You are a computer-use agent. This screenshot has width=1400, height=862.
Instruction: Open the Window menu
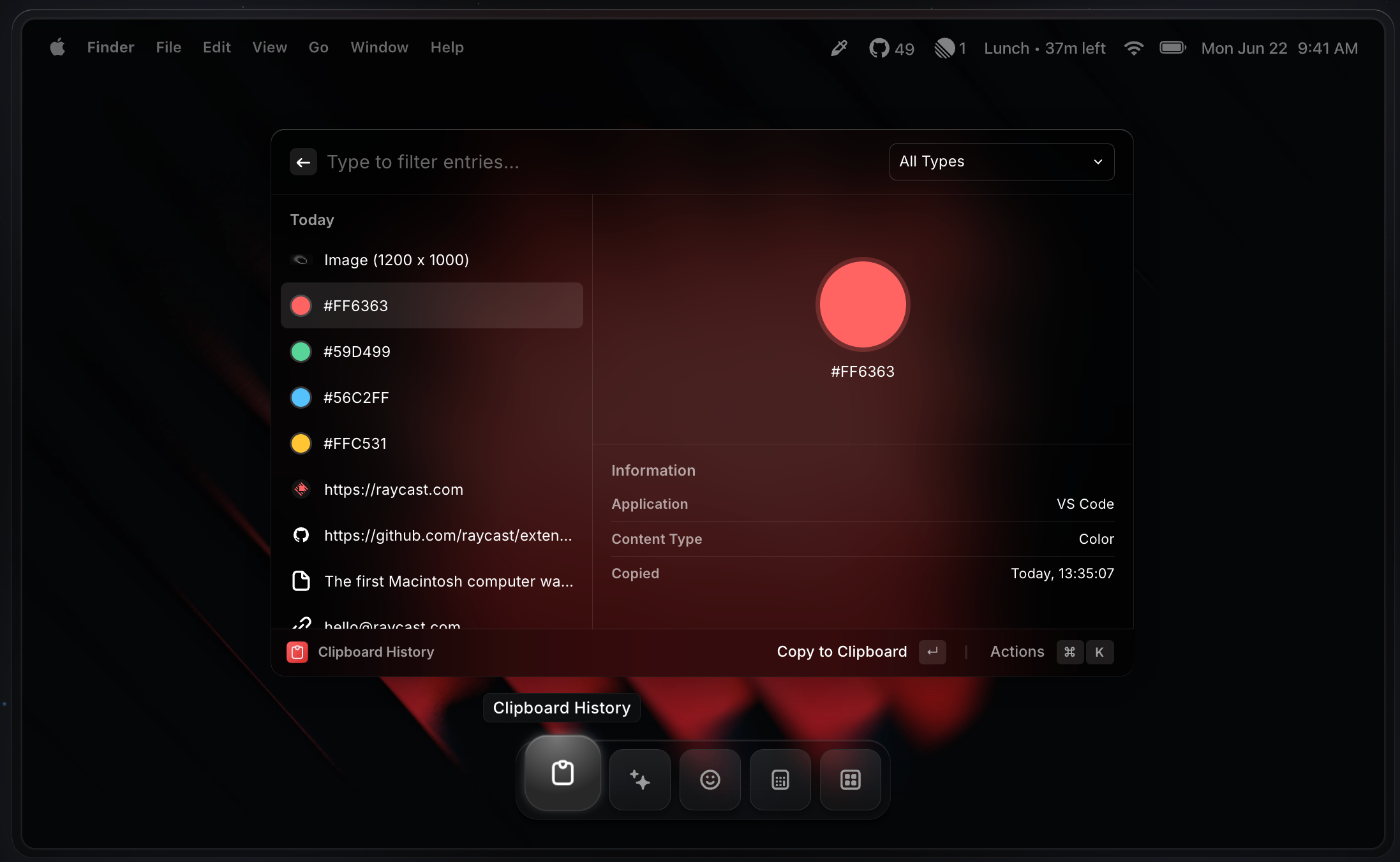click(x=380, y=47)
